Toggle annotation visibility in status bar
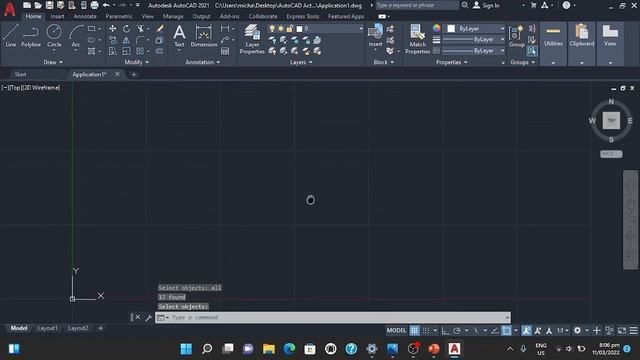This screenshot has width=640, height=360. pos(527,331)
